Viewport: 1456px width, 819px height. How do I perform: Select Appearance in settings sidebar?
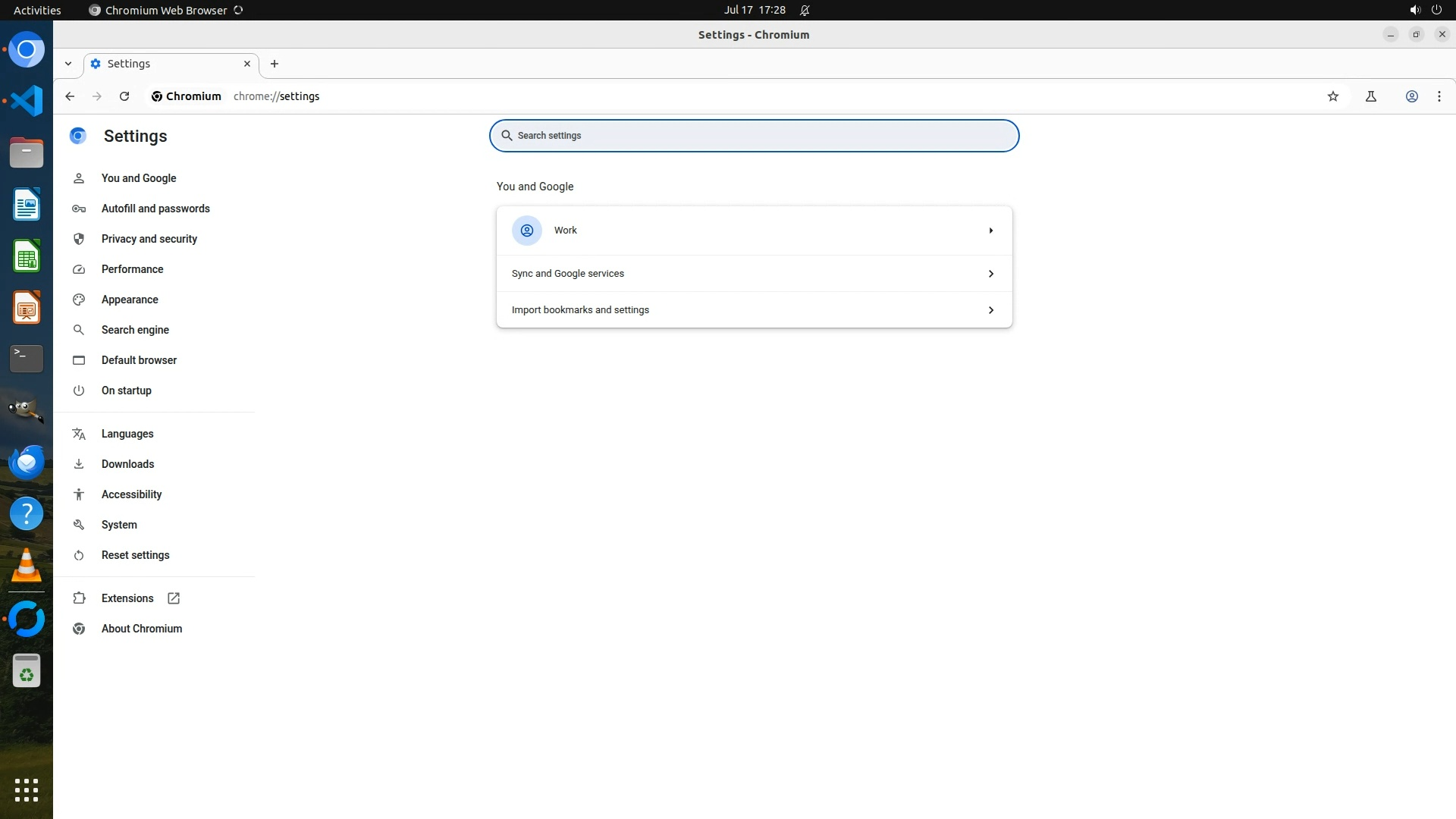[x=130, y=300]
